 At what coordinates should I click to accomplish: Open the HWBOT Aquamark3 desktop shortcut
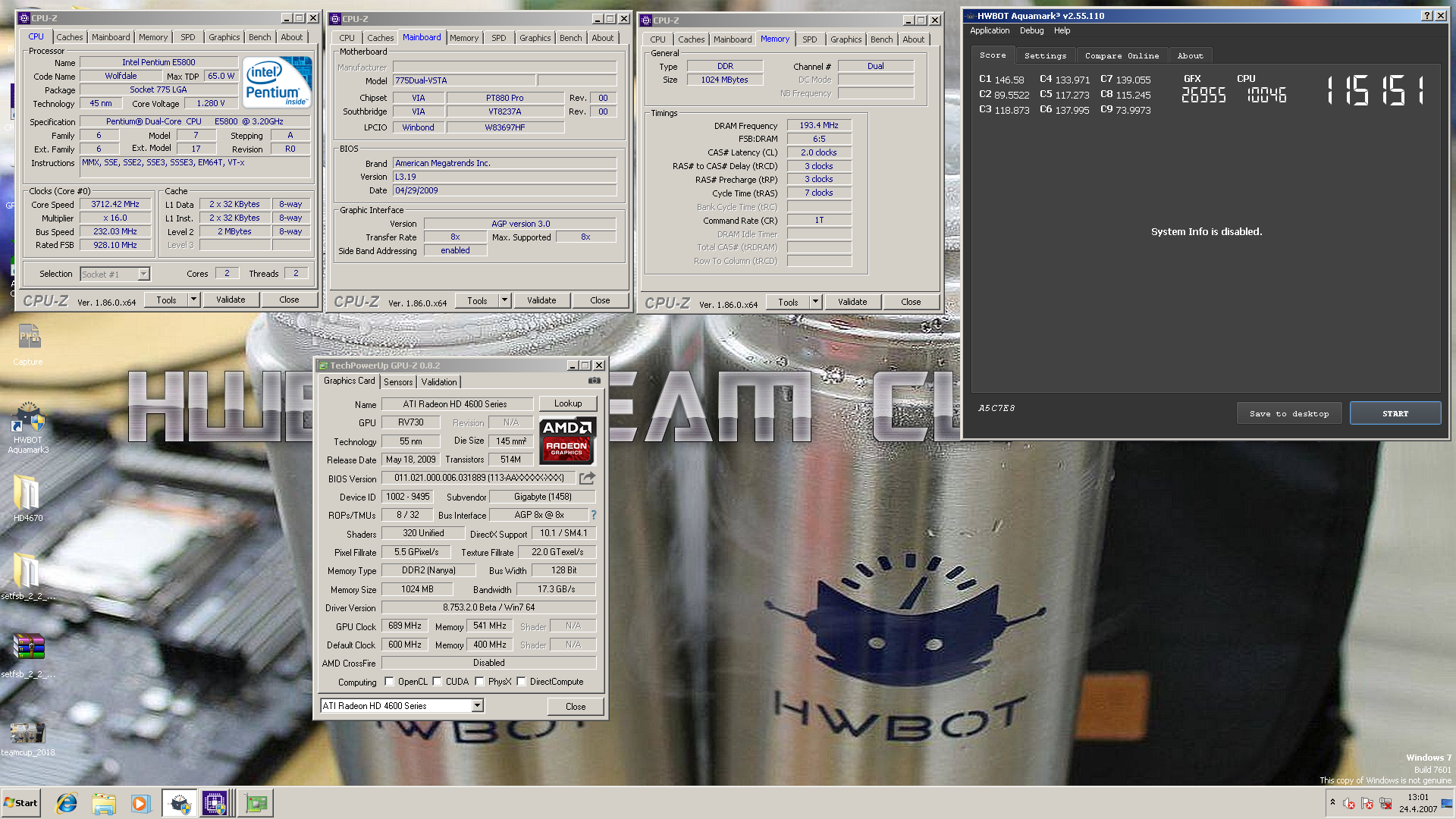tap(28, 428)
